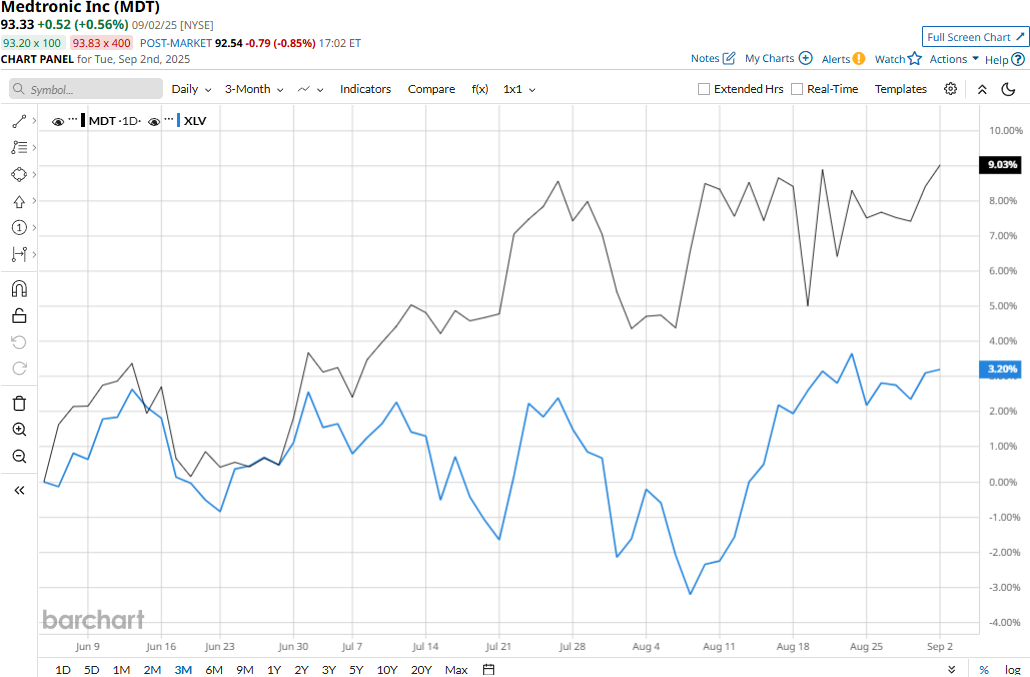Open Notes link
1030x677 pixels.
(713, 58)
